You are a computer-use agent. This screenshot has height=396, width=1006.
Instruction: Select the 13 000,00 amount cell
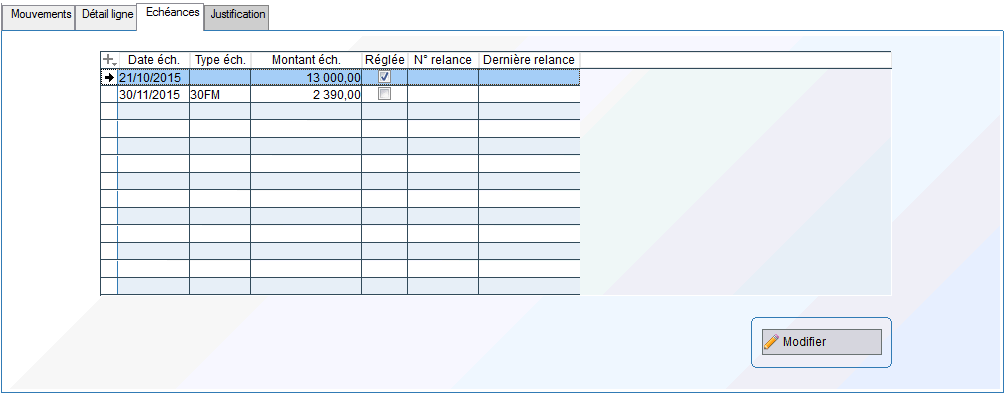click(306, 77)
